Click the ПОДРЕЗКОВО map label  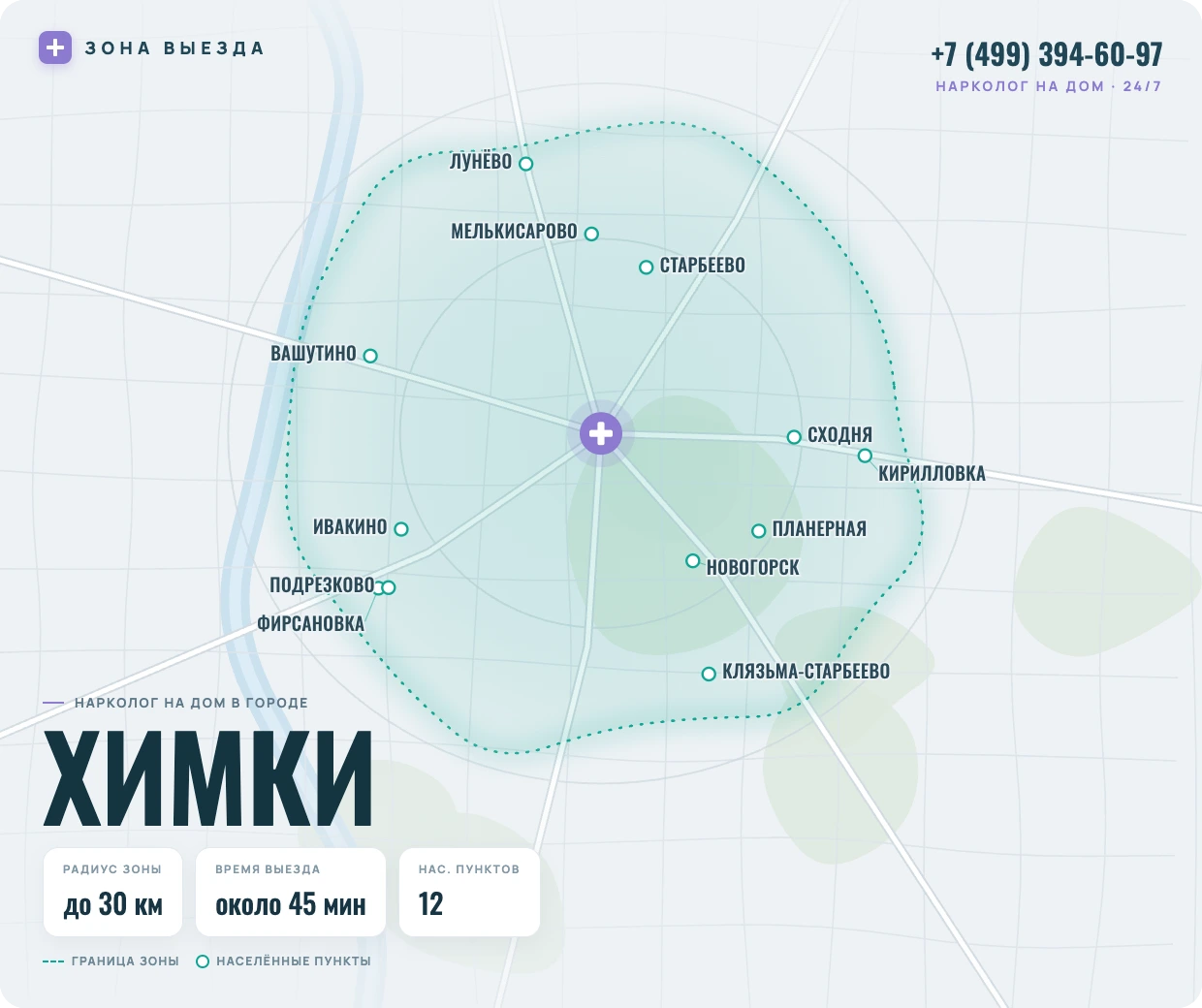[322, 585]
